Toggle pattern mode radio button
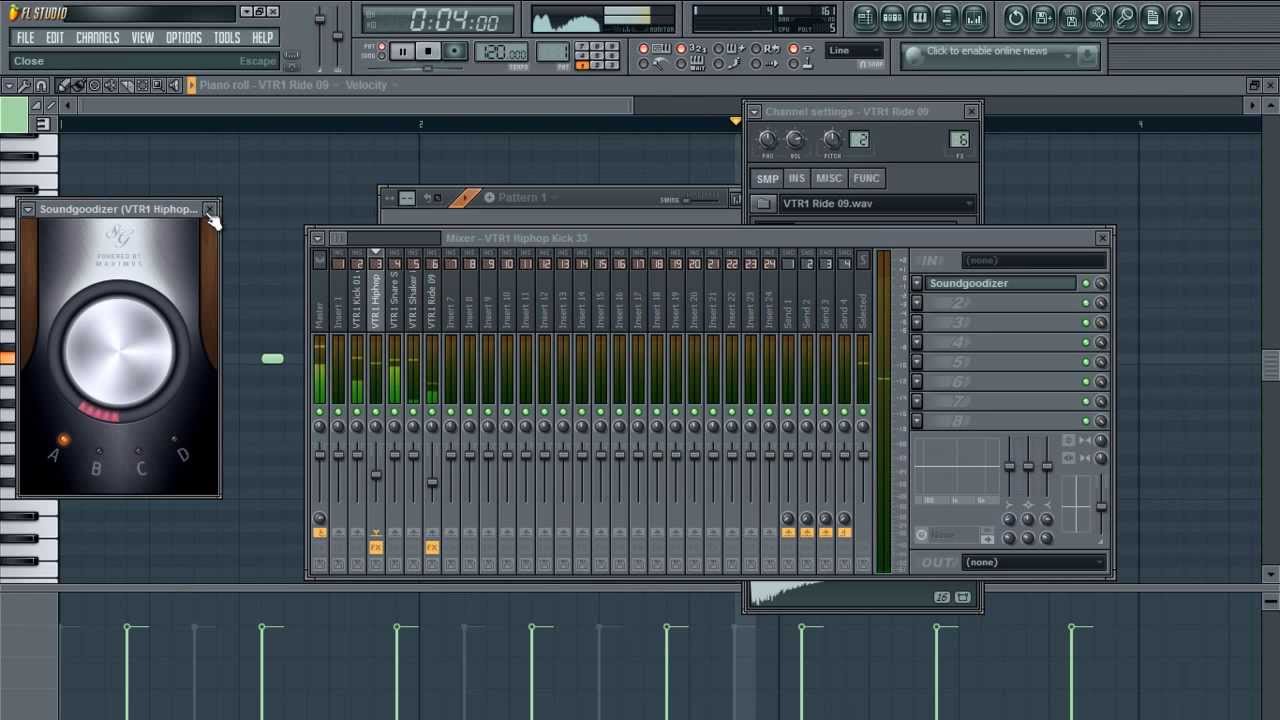The height and width of the screenshot is (720, 1280). [381, 46]
